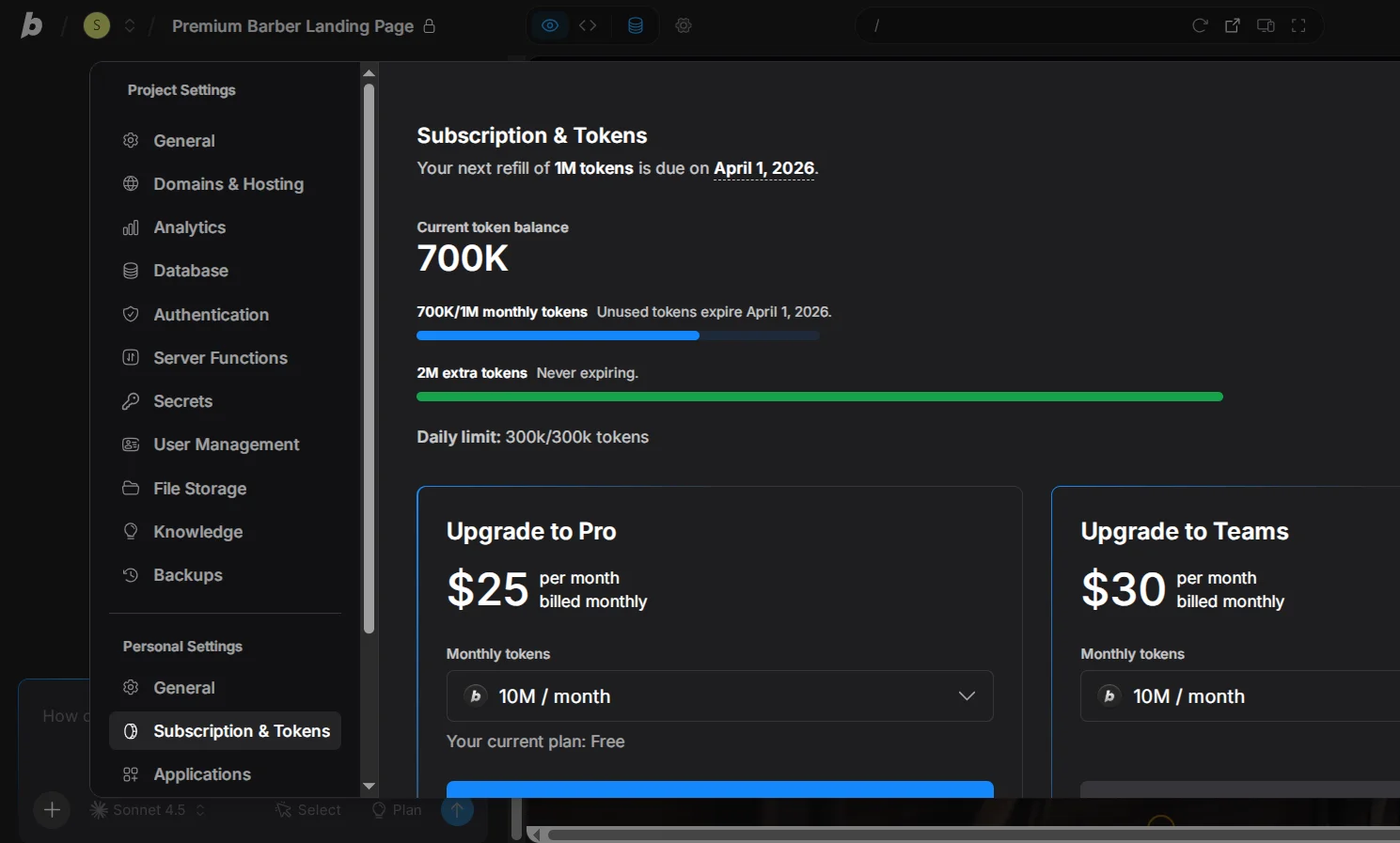
Task: Toggle responsive device preview icon
Action: point(1266,25)
